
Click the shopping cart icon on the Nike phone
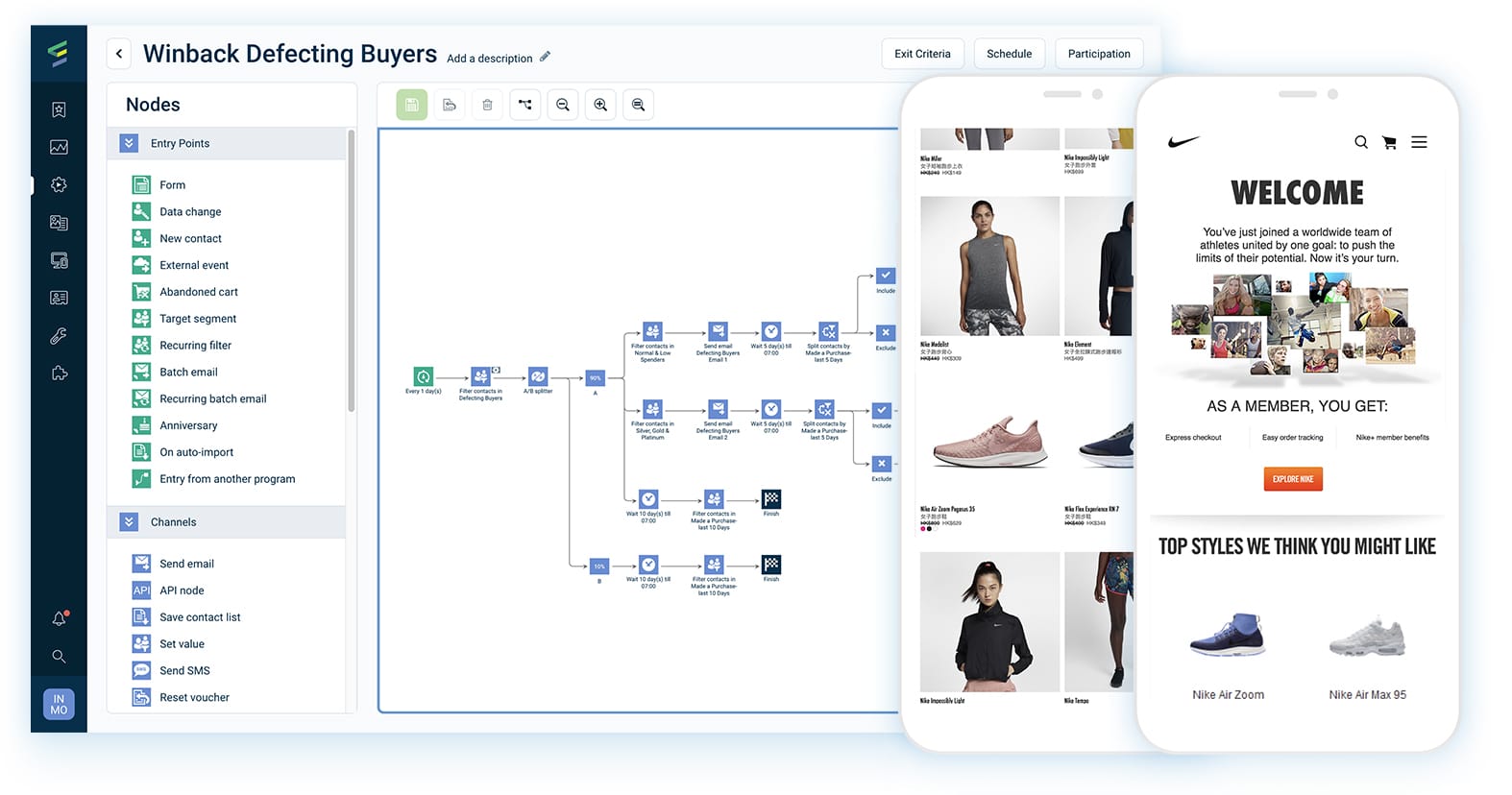point(1389,142)
